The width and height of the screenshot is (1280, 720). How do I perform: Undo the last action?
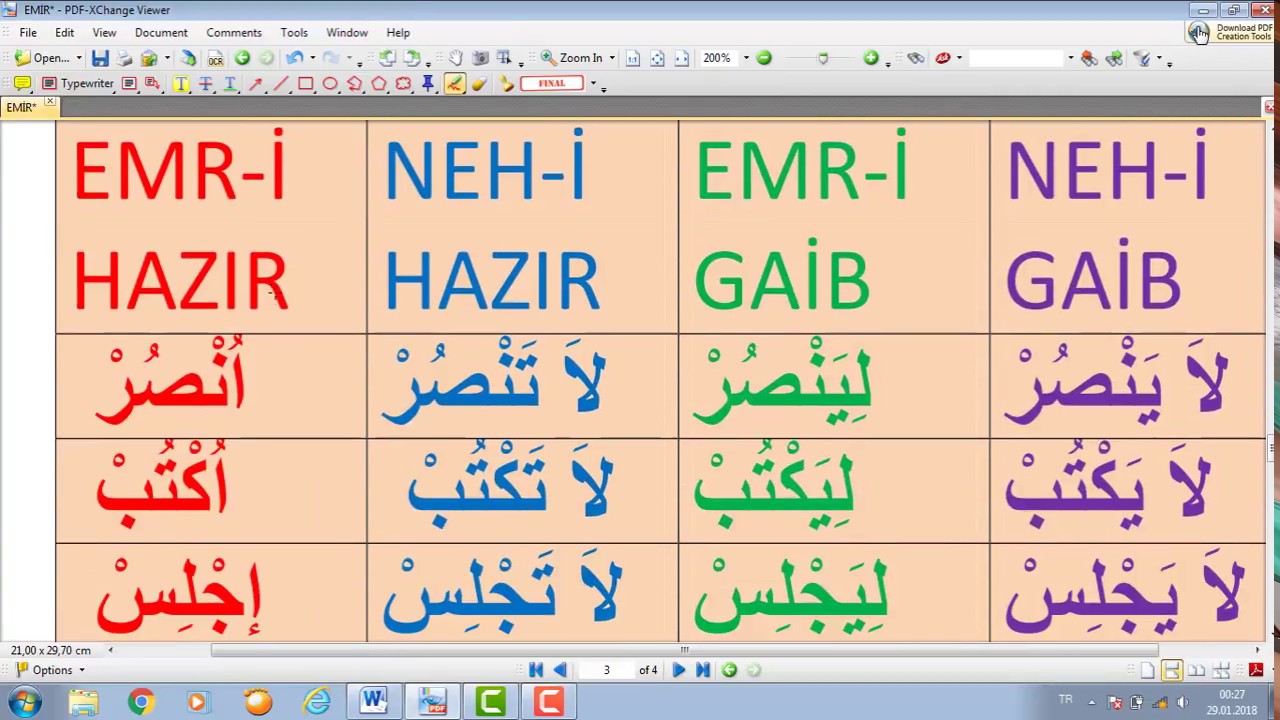(x=295, y=58)
